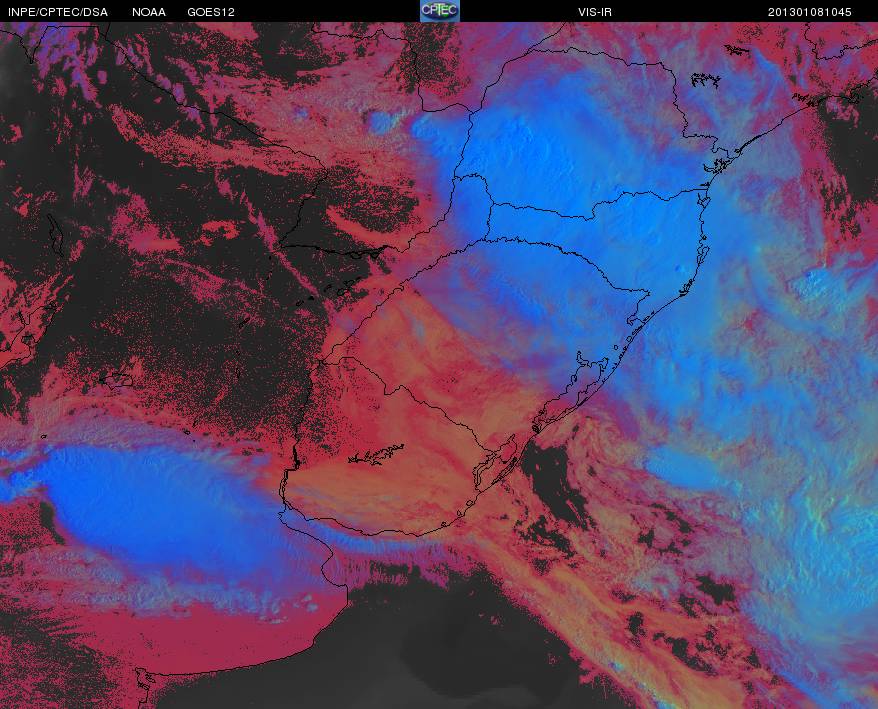Click the VIS-IR channel label

[595, 12]
